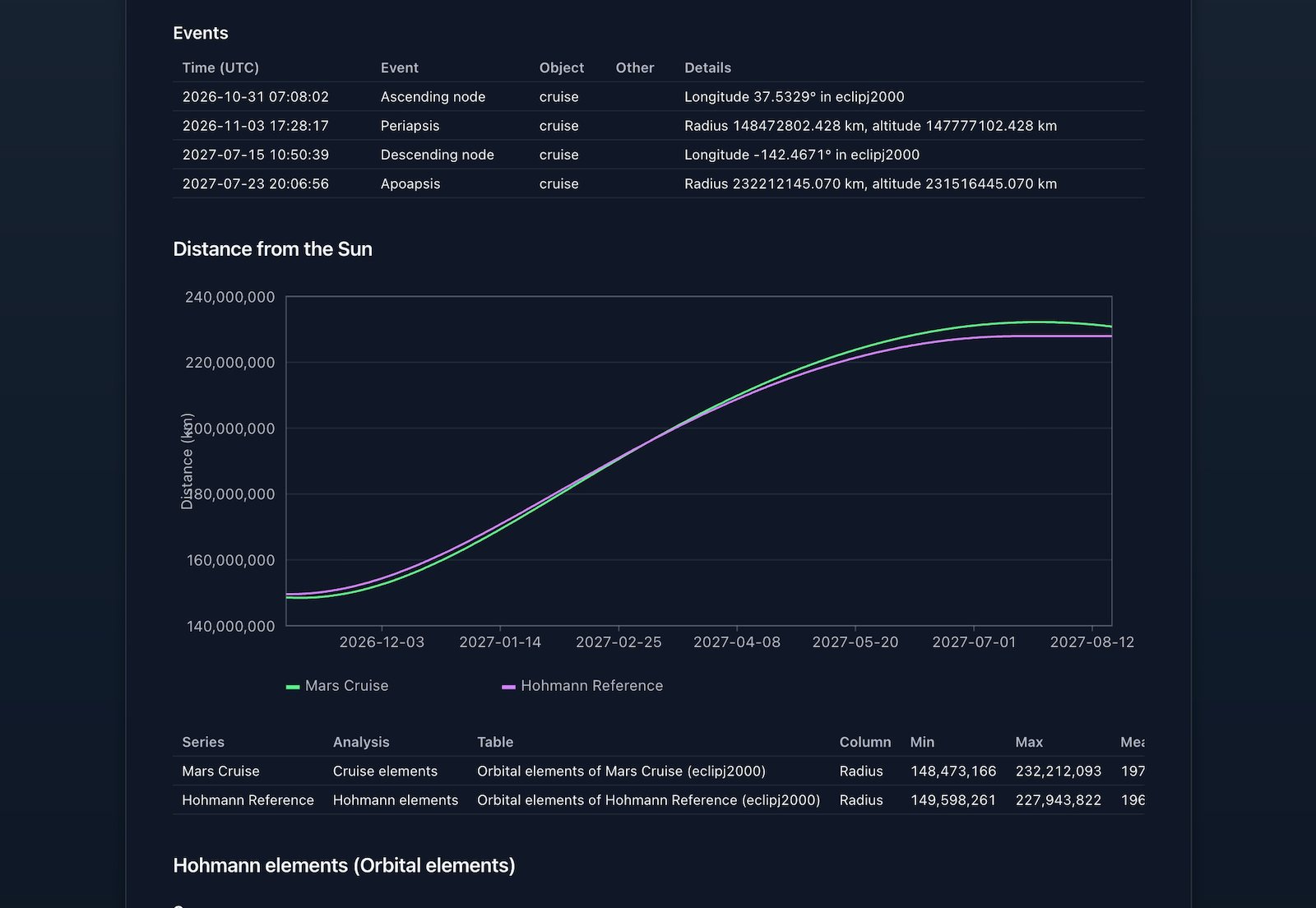Screen dimensions: 1316x908
Task: Click the 149,598,261 min value
Action: [x=953, y=800]
